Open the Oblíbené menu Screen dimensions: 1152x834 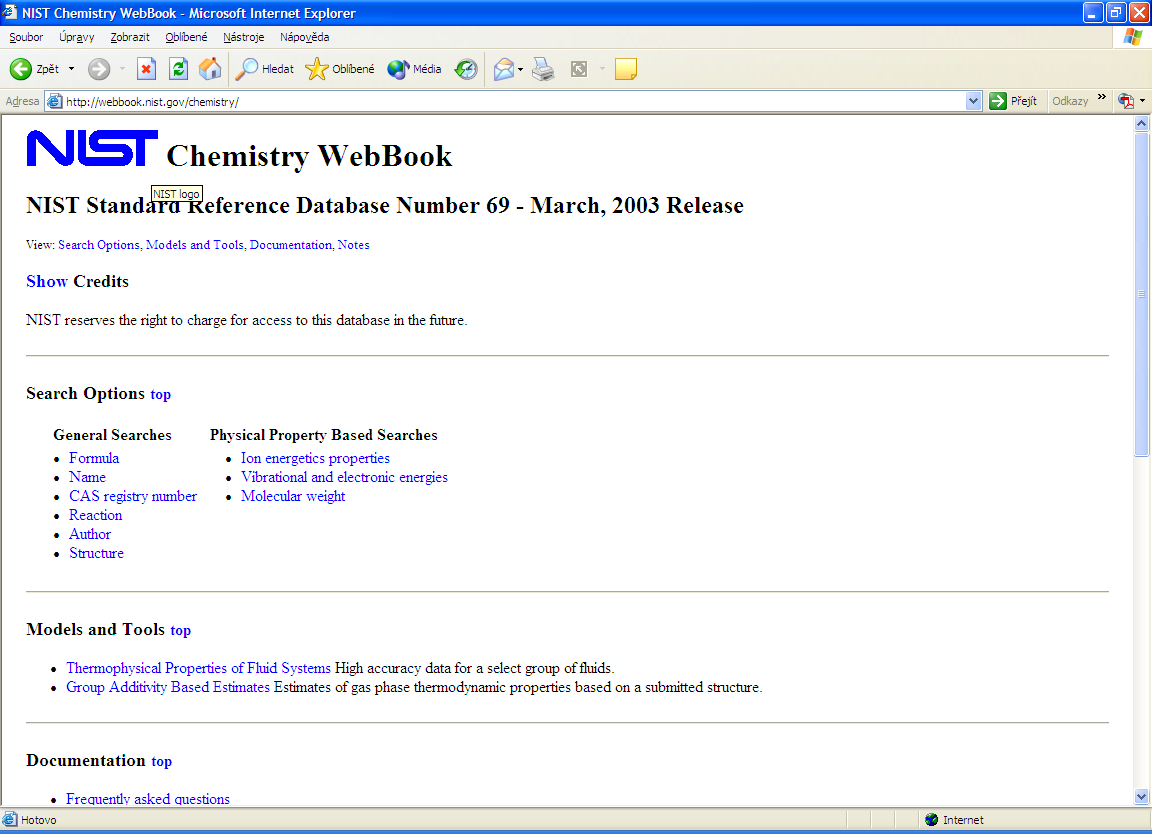click(186, 37)
